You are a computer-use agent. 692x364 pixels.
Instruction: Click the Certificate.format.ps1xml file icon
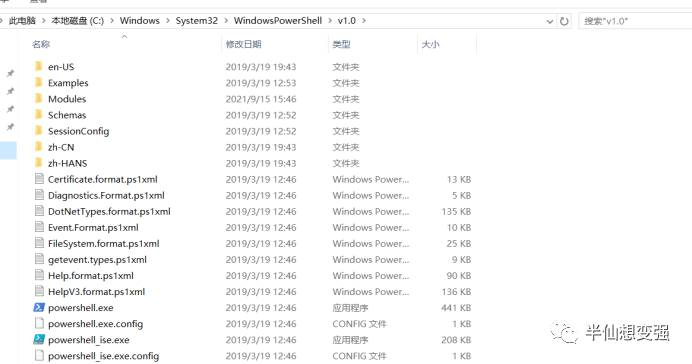39,179
